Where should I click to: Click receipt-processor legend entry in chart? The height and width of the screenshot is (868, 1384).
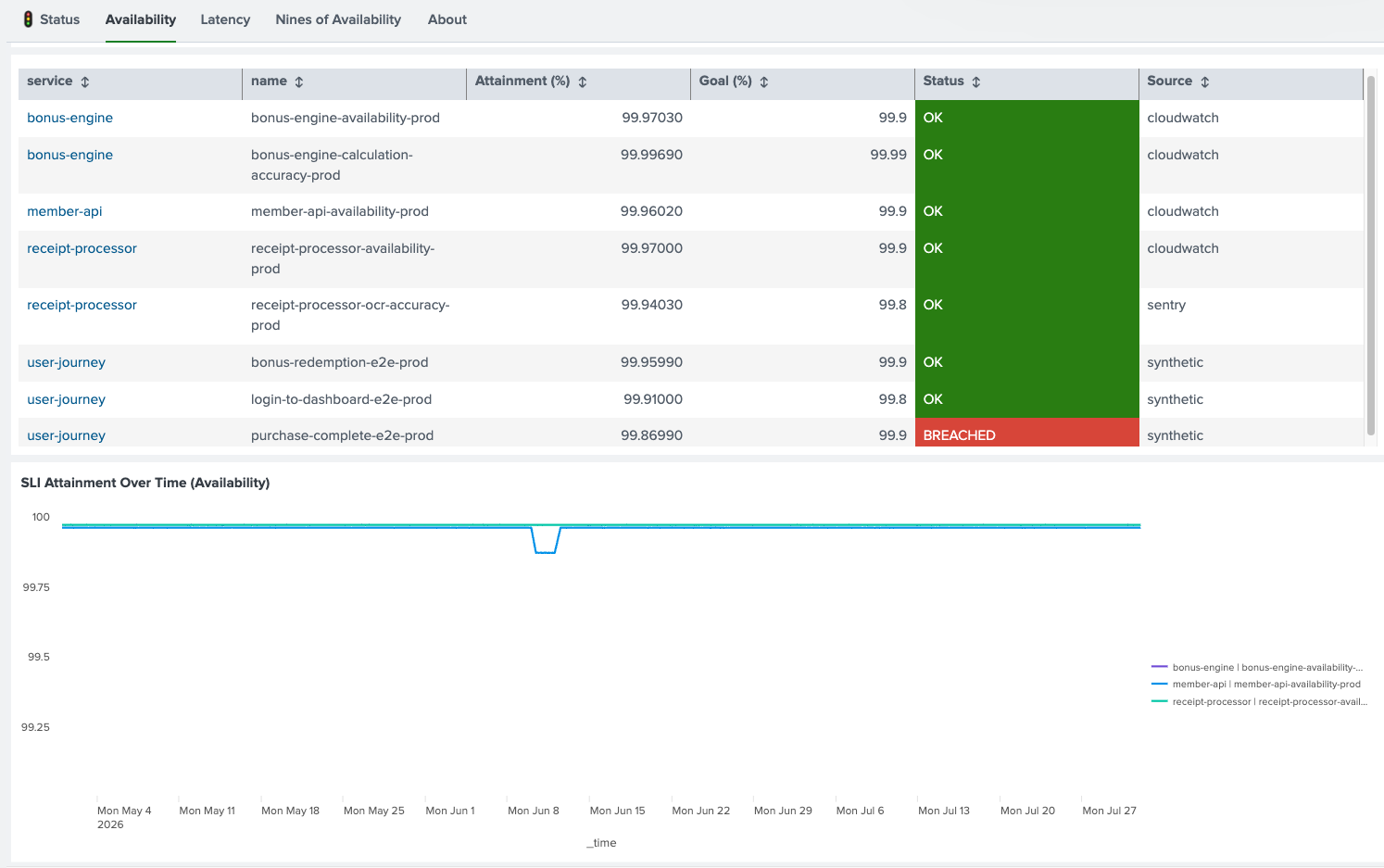1259,702
